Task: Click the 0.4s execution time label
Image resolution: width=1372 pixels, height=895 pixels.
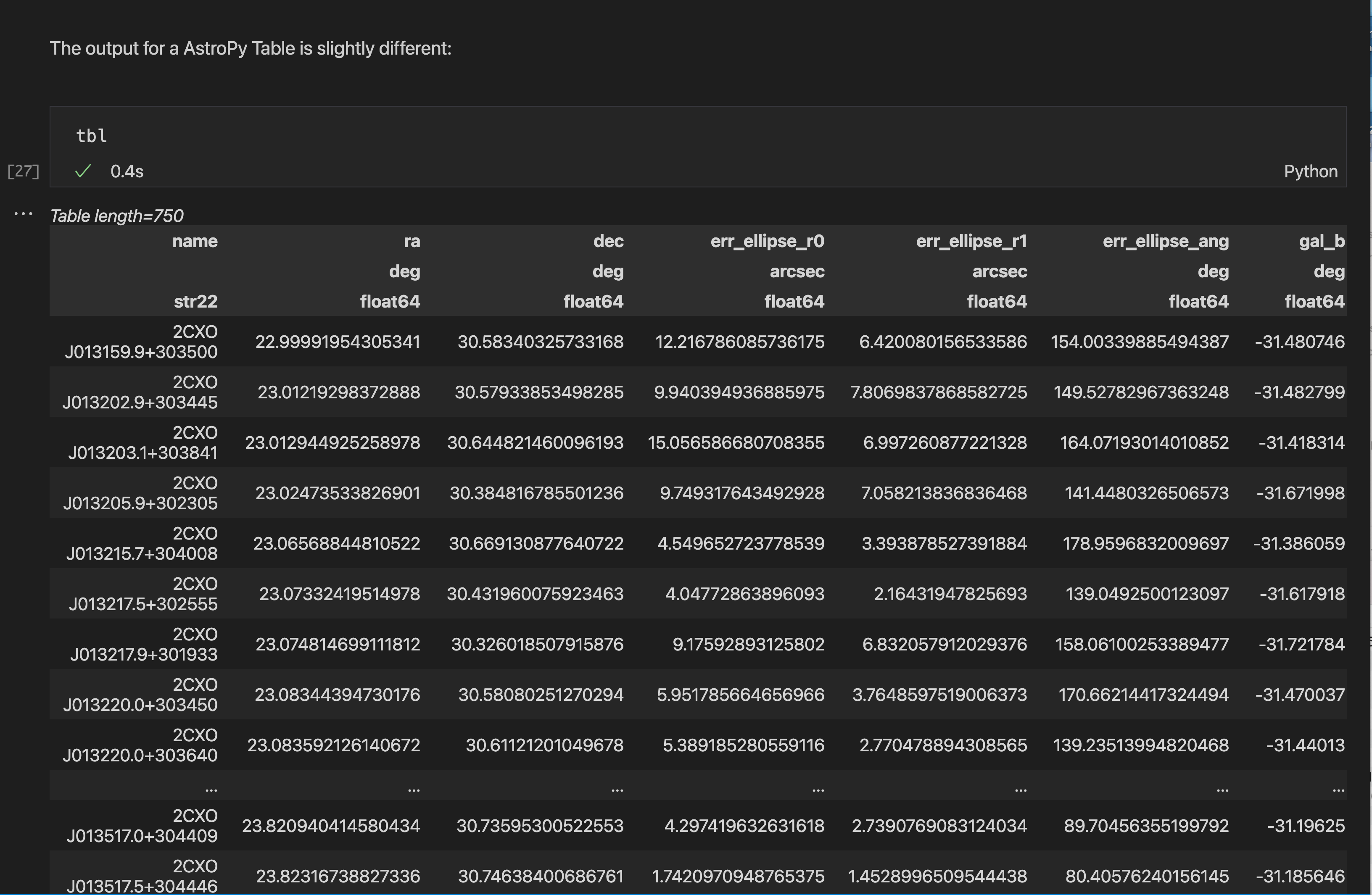Action: click(127, 171)
